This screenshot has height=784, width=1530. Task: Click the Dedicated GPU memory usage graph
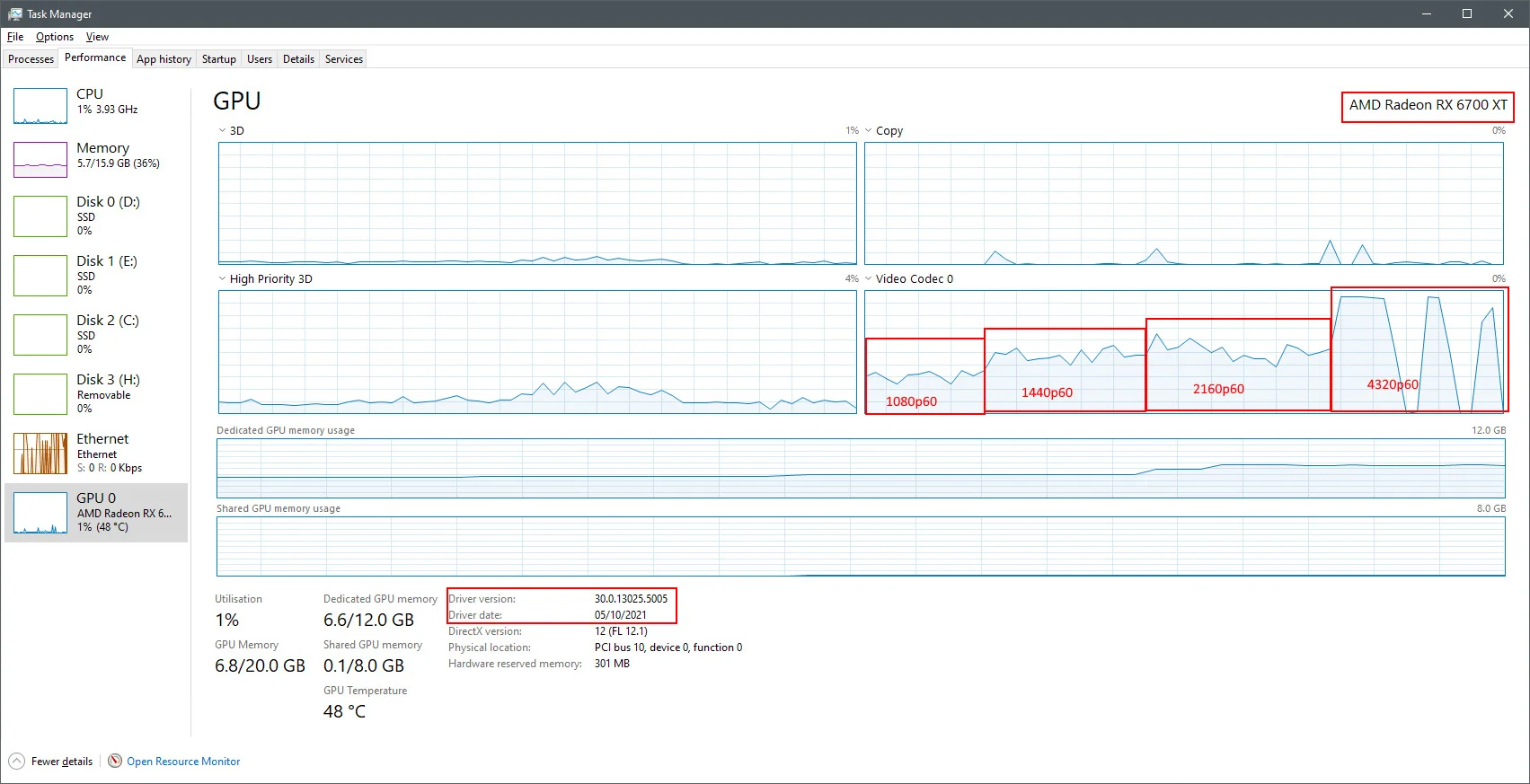(861, 468)
